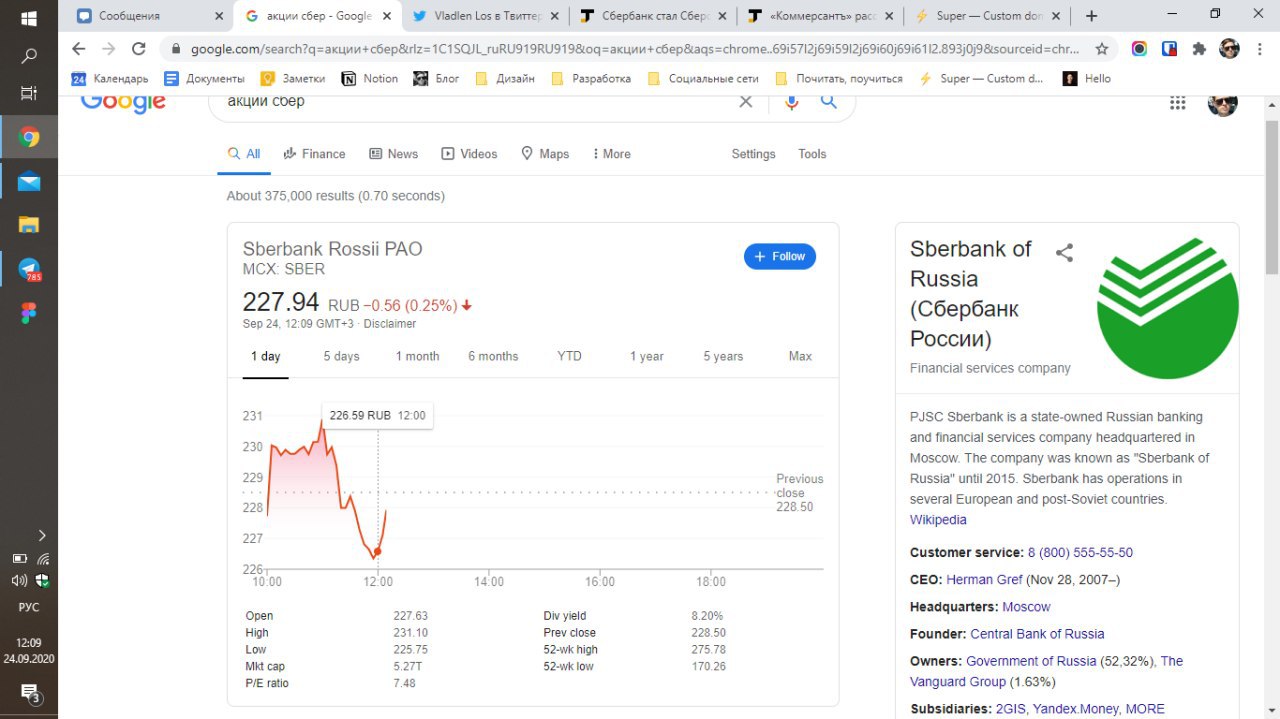Click the Google logo
This screenshot has width=1280, height=719.
click(123, 103)
